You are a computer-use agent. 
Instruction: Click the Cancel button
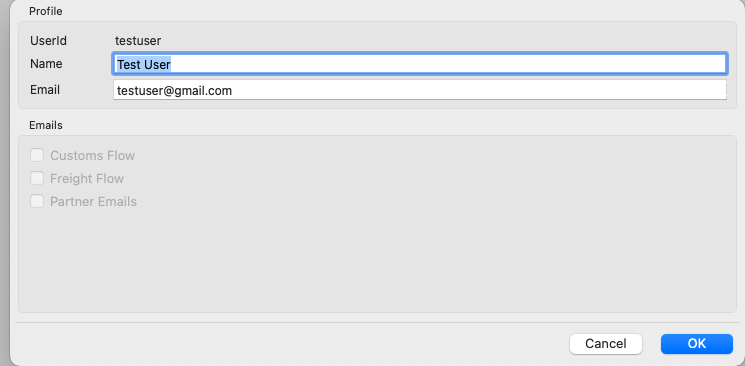click(x=606, y=344)
